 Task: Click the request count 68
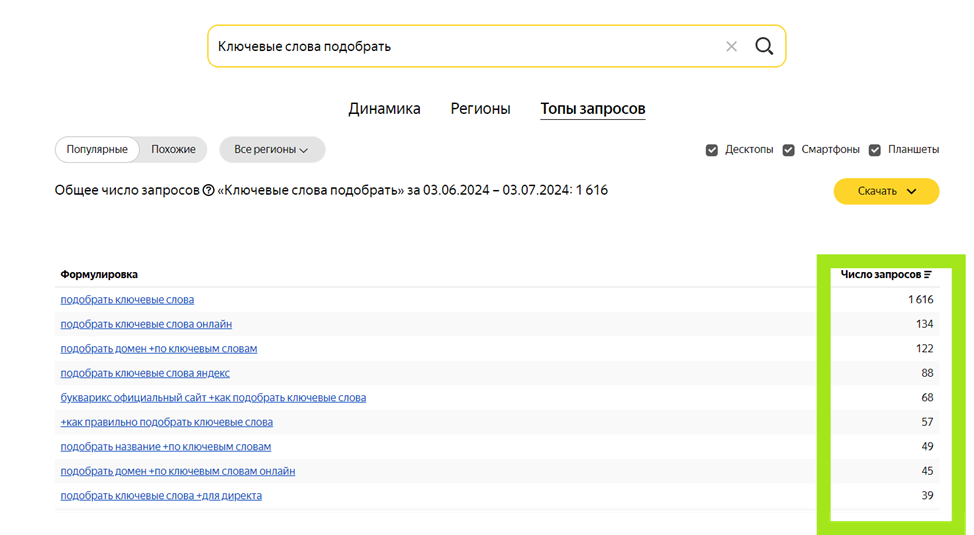coord(927,398)
